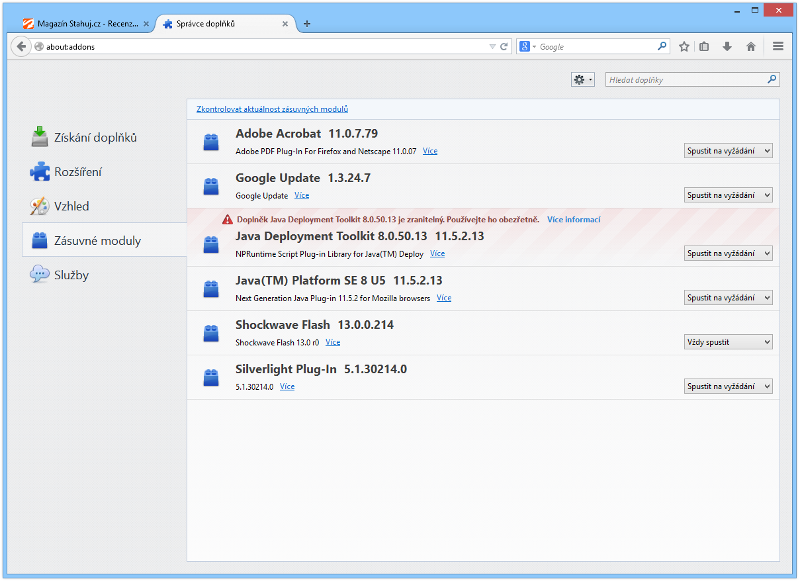
Task: Maximize the Firefox window
Action: (755, 10)
